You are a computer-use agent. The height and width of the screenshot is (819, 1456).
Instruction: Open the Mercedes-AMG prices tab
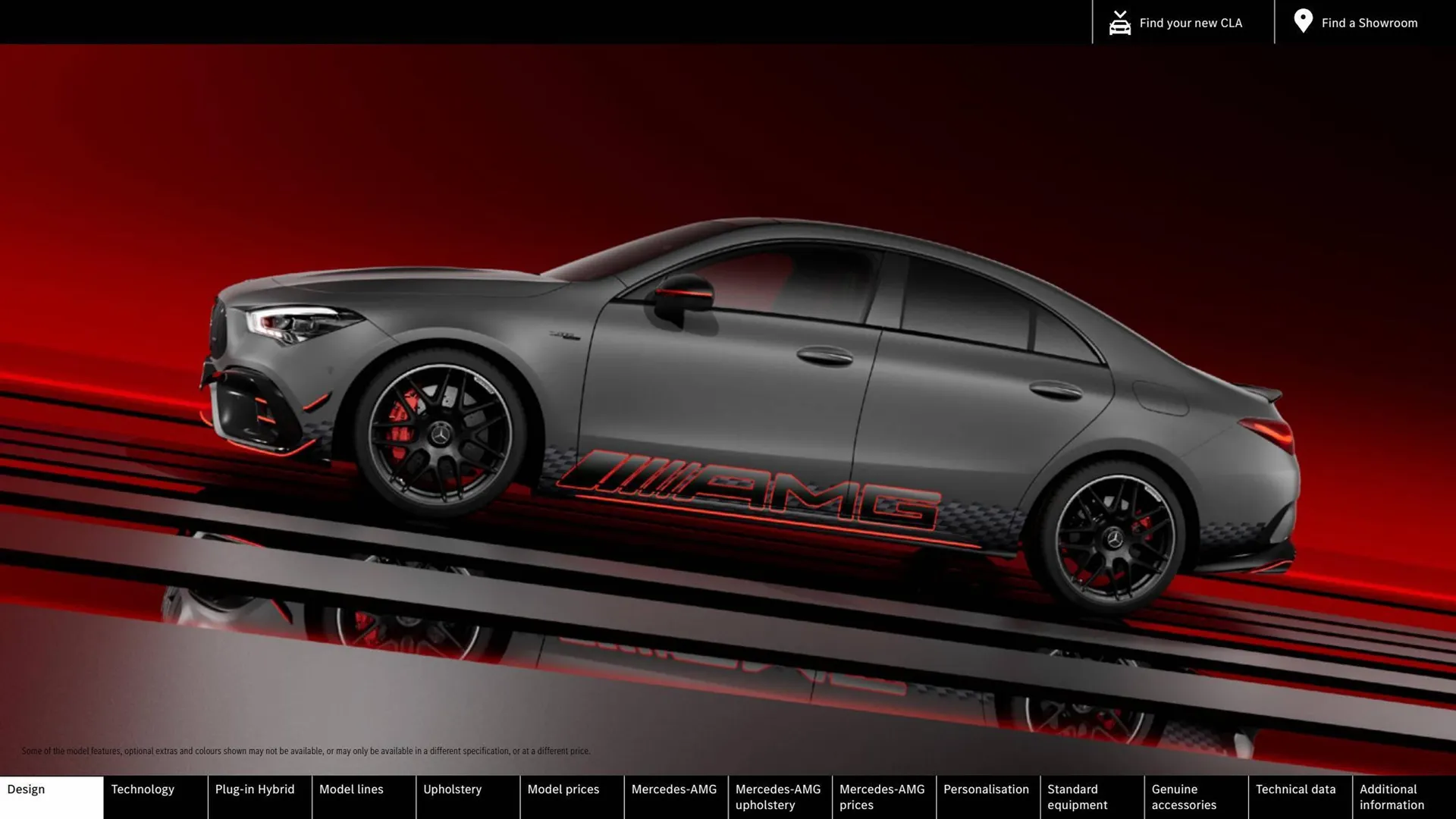pos(882,797)
